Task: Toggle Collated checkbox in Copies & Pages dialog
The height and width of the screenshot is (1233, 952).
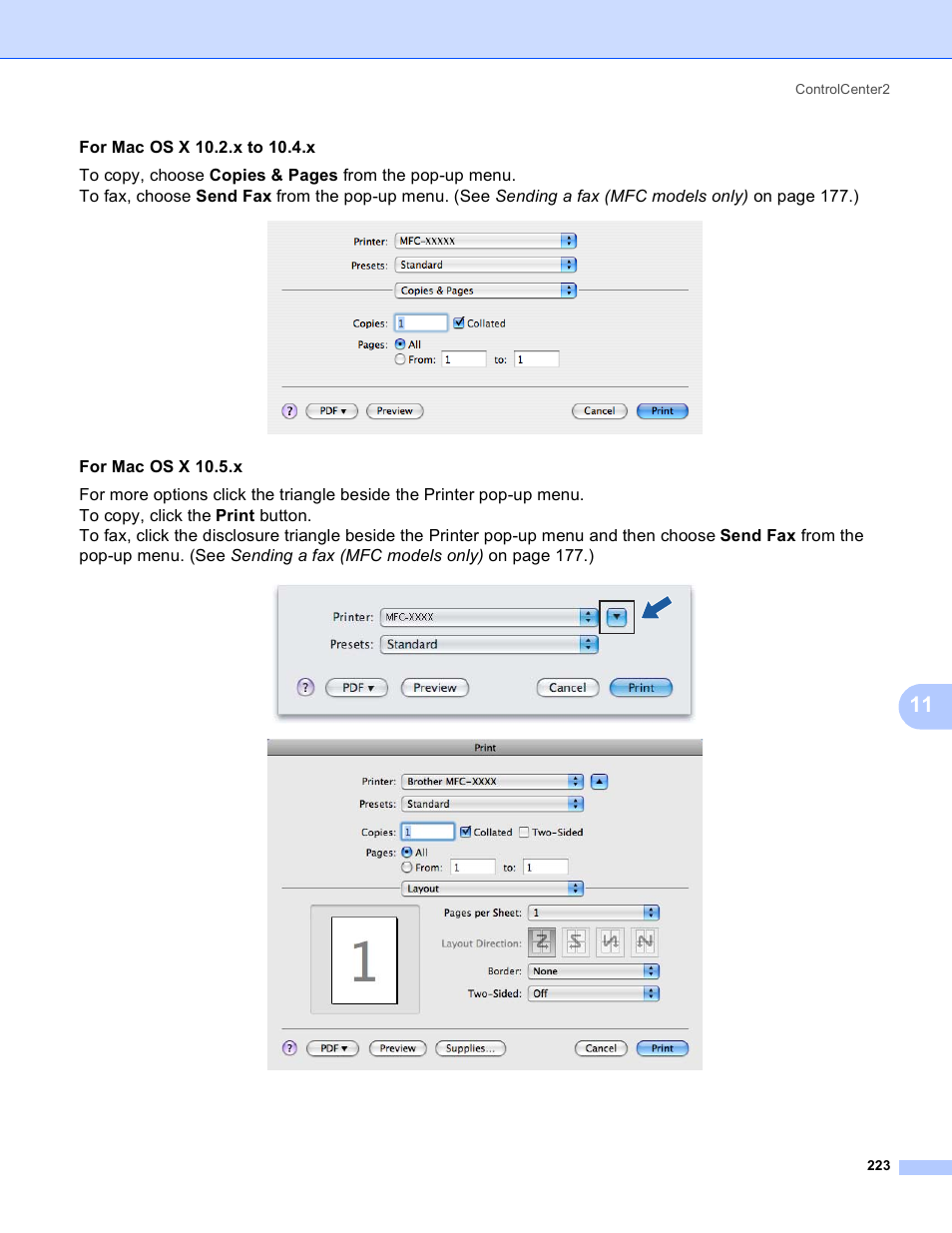Action: [x=459, y=323]
